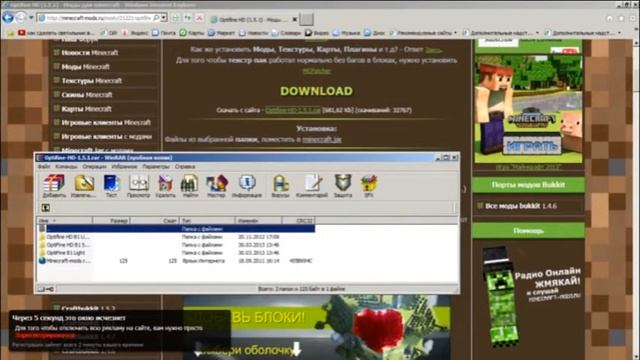The image size is (640, 360).
Task: Open a new tab in Internet Explorer
Action: (307, 19)
